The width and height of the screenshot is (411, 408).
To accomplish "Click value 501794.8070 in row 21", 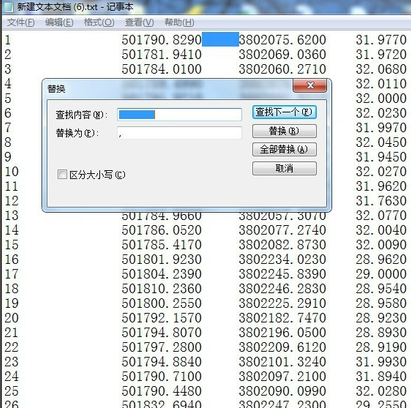I will (x=161, y=332).
